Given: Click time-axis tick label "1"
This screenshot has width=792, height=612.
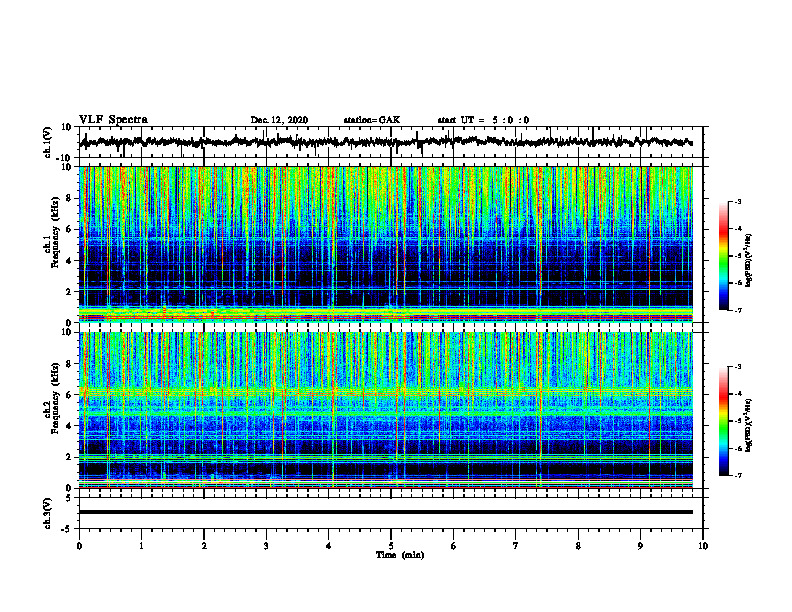Looking at the screenshot, I should point(141,546).
